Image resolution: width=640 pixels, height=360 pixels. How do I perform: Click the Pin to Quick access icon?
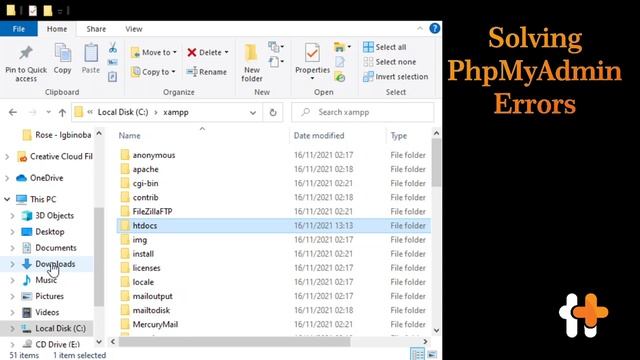click(26, 53)
